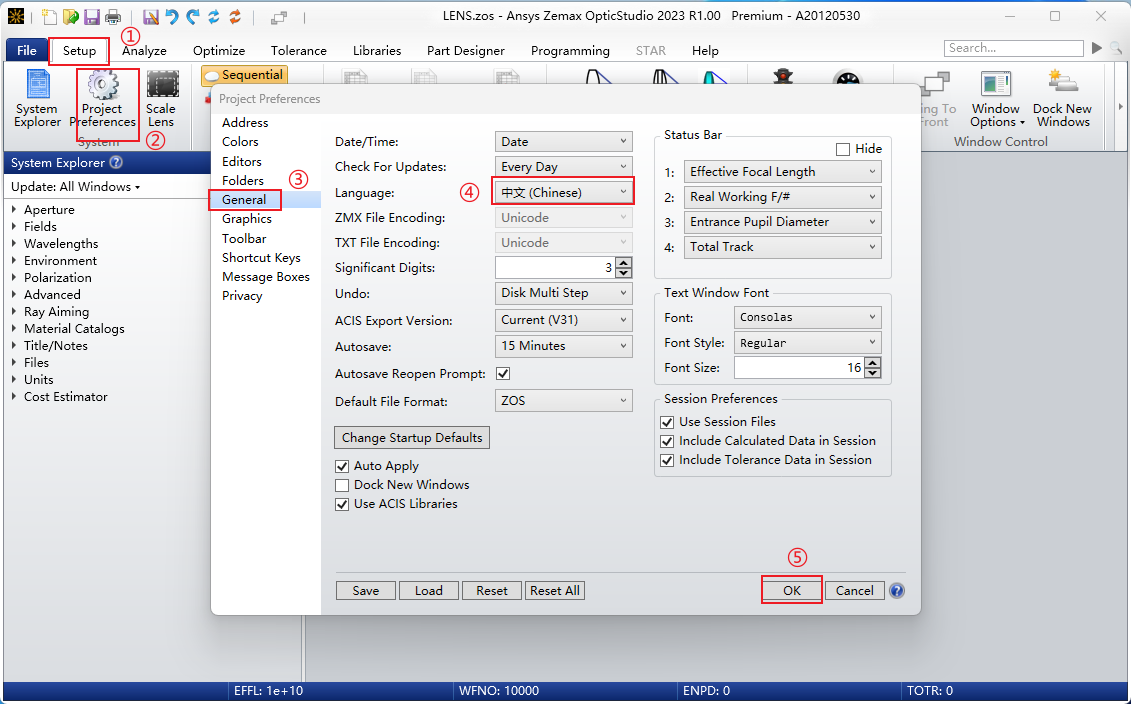Click the magnifier icon beside search
The height and width of the screenshot is (704, 1131).
[x=1115, y=48]
